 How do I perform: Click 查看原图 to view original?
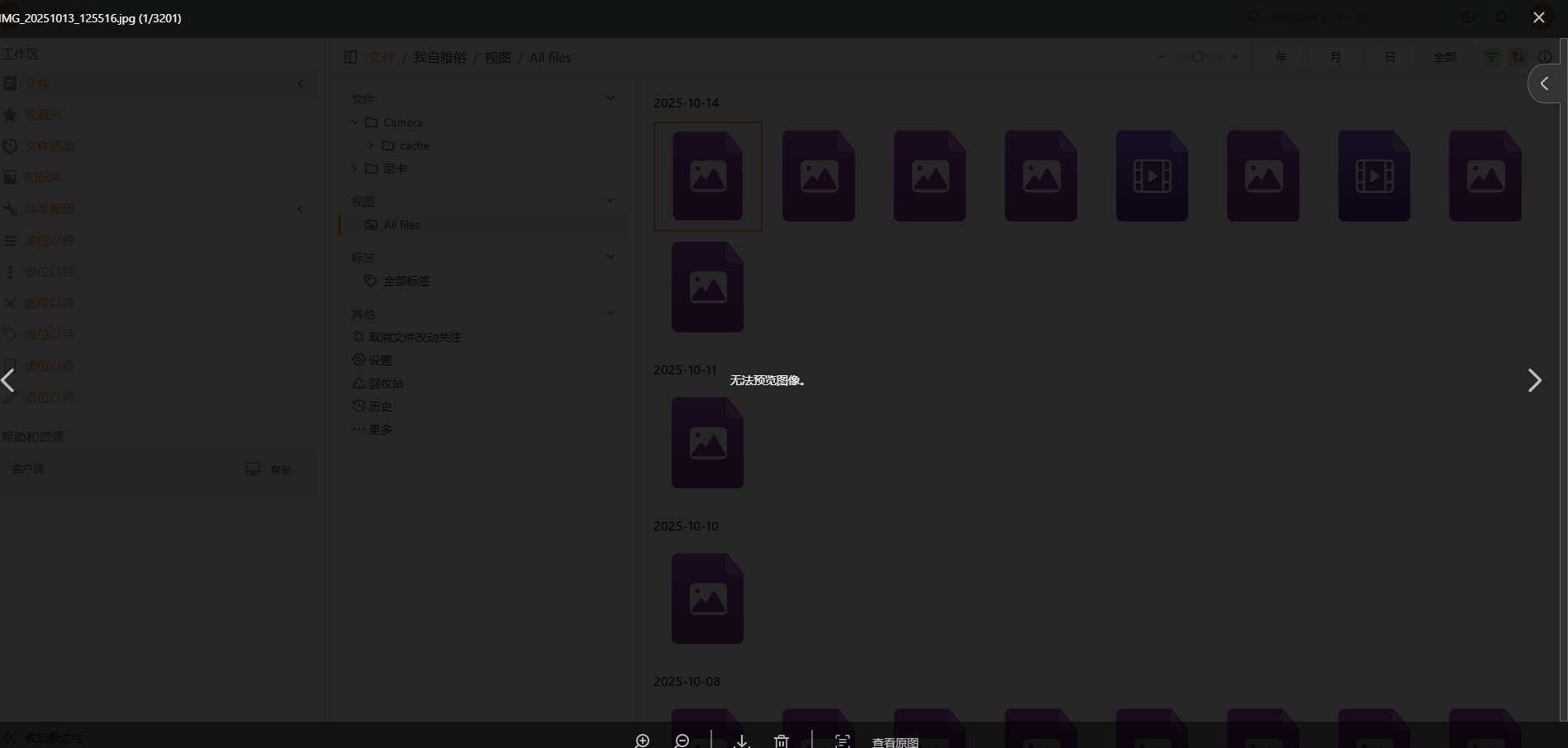tap(895, 742)
